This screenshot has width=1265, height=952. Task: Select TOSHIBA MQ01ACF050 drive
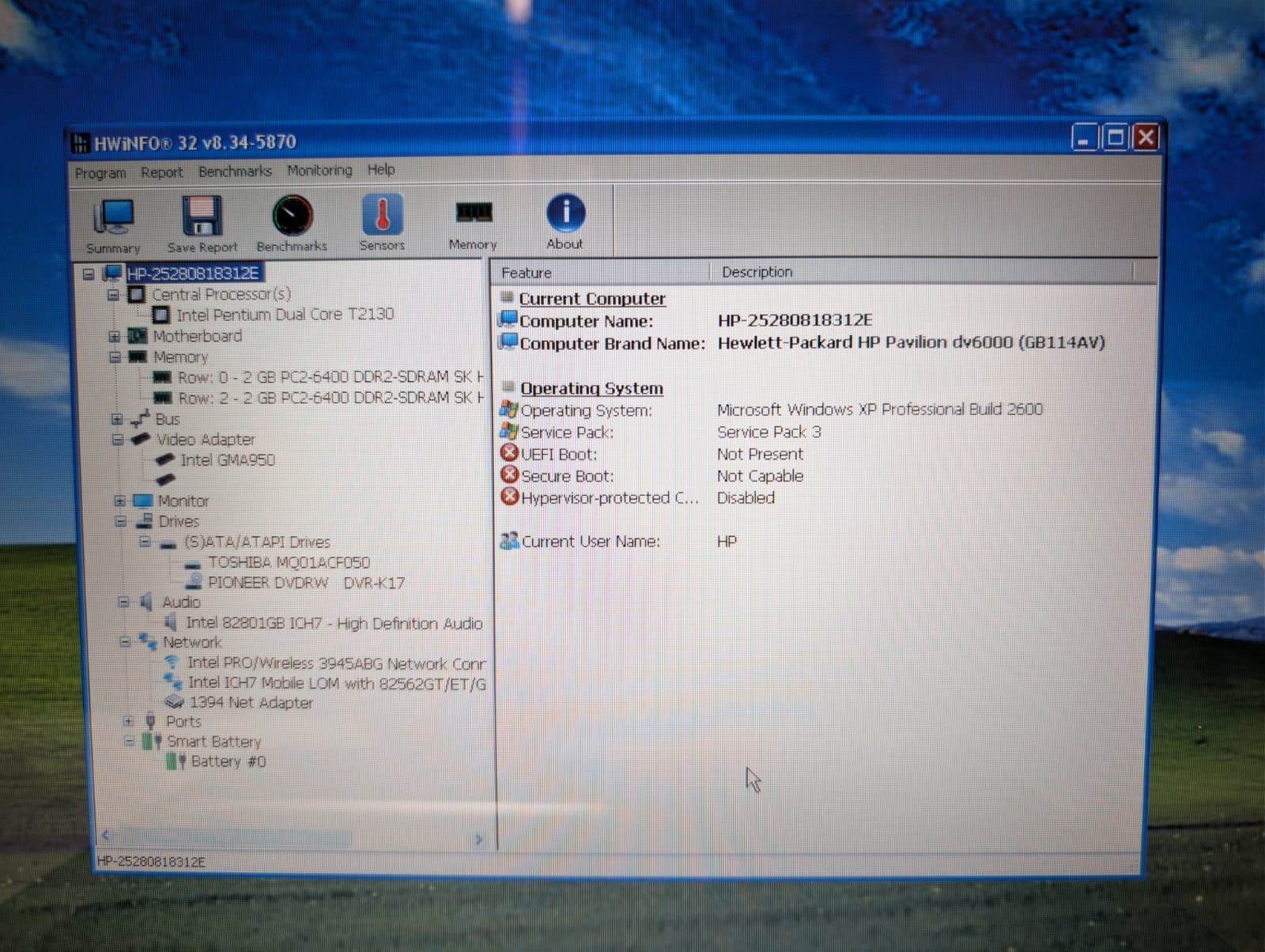tap(289, 562)
